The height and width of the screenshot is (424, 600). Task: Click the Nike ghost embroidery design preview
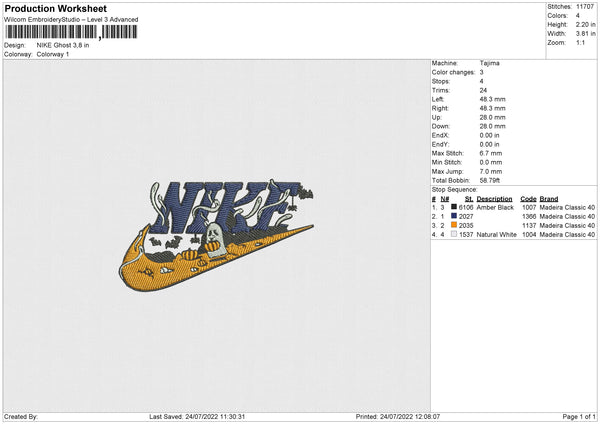(x=216, y=235)
